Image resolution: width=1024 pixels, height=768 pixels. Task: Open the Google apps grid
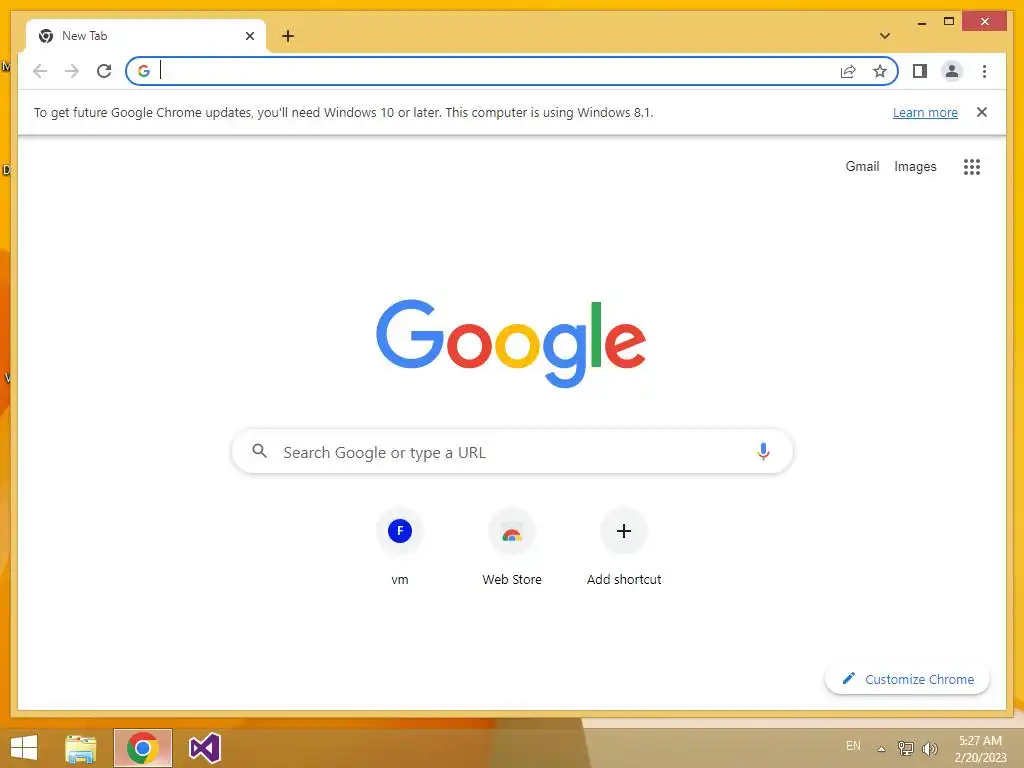click(x=972, y=167)
